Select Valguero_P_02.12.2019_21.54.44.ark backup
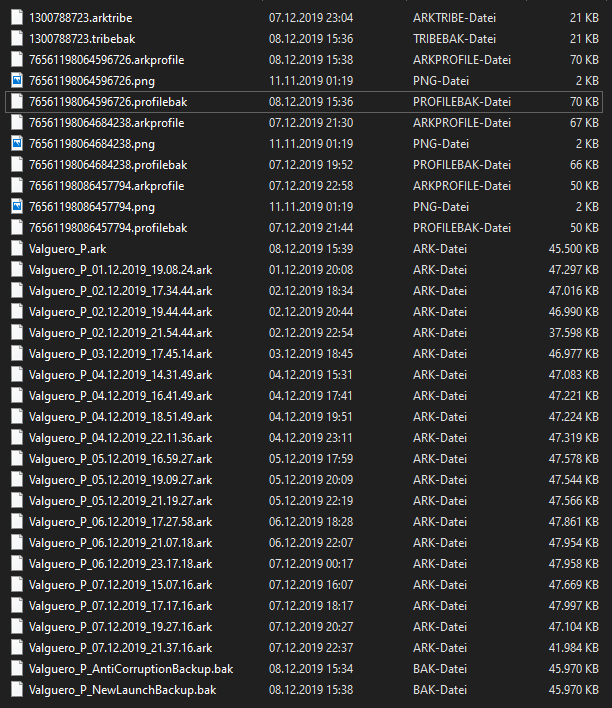 pyautogui.click(x=120, y=332)
